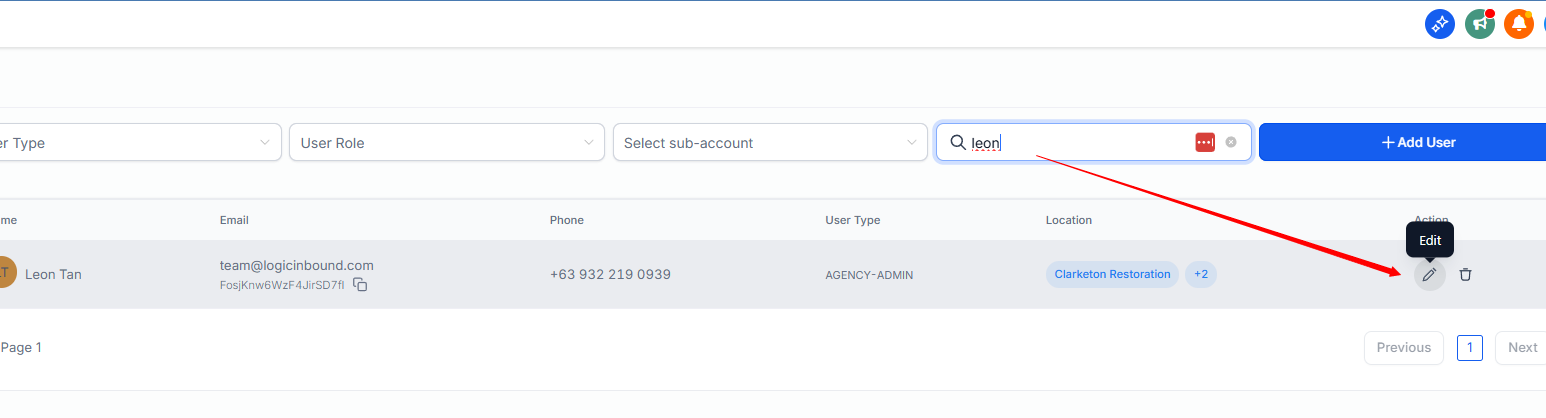Screen dimensions: 1546x418
Task: Select page number 1 in pagination
Action: [x=1470, y=347]
